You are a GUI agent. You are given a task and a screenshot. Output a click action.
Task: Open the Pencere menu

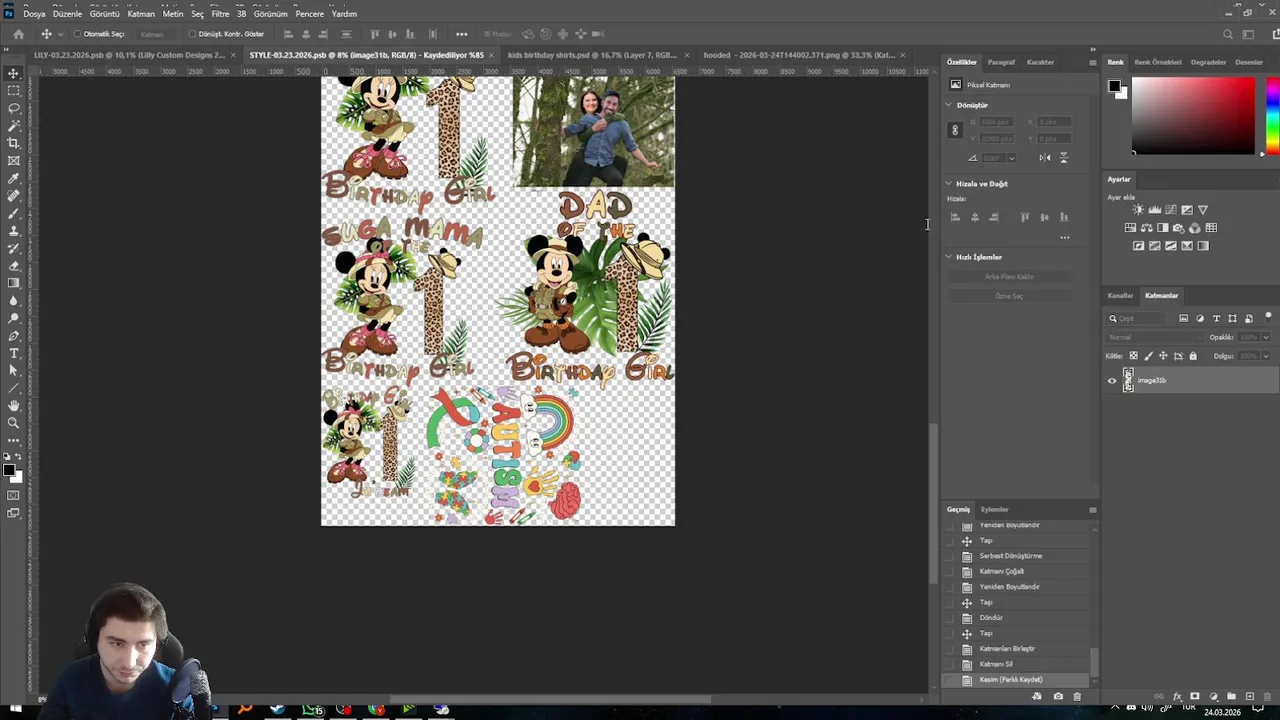point(309,14)
